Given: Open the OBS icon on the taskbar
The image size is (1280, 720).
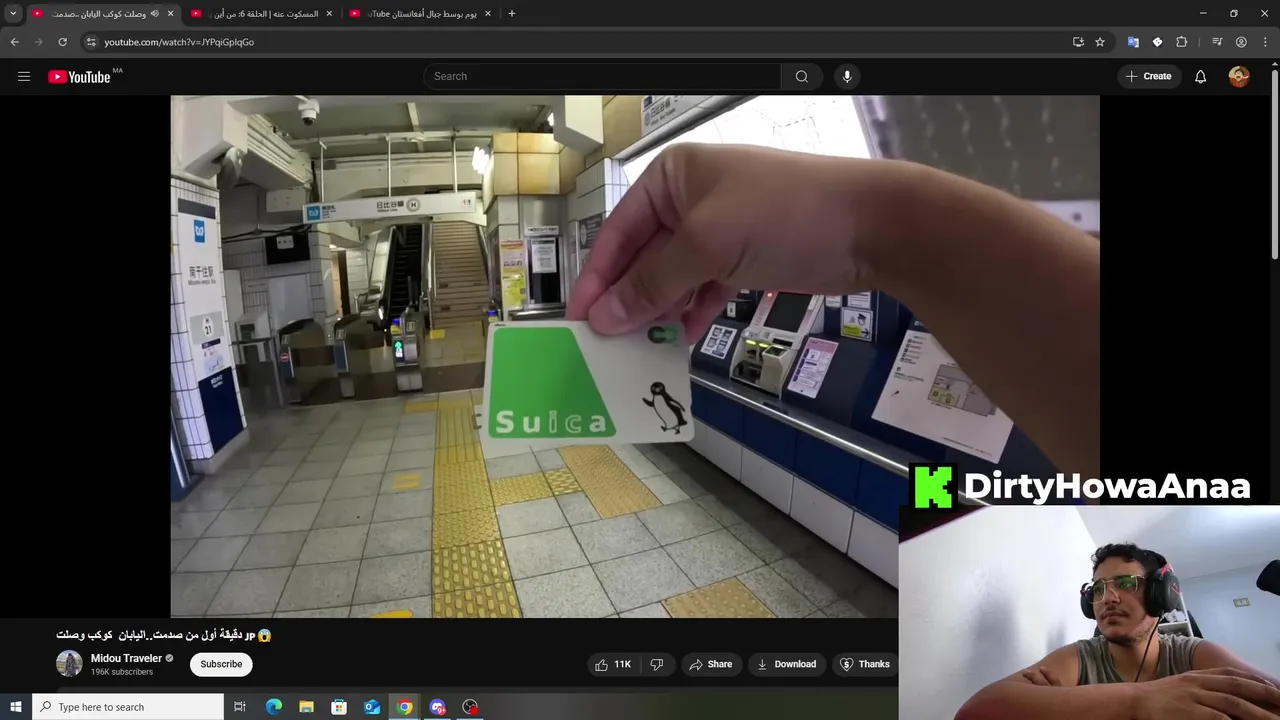Looking at the screenshot, I should point(470,707).
